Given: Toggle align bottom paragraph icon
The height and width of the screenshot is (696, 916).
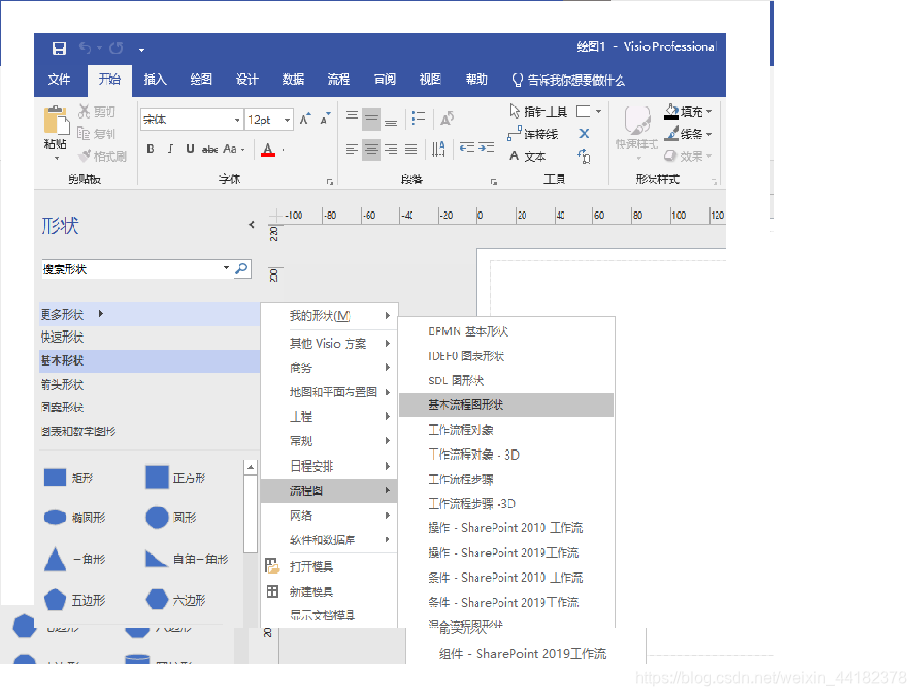Looking at the screenshot, I should pos(391,120).
